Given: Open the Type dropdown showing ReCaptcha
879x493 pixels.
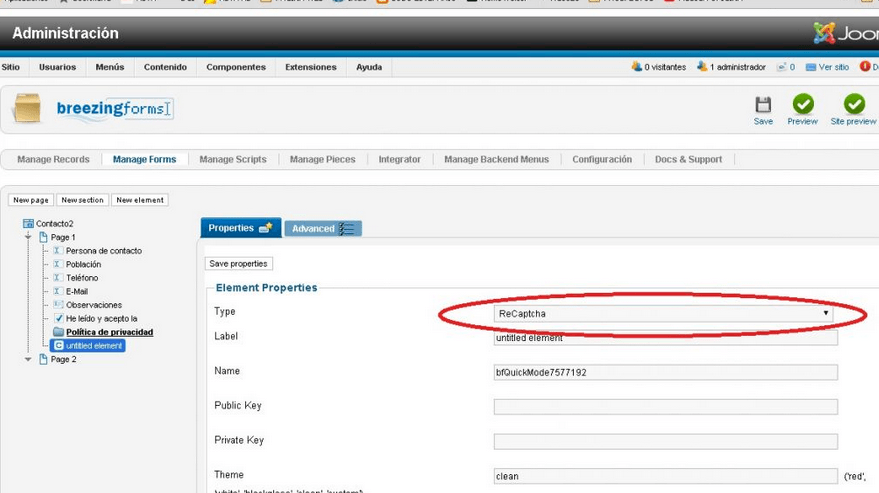Looking at the screenshot, I should point(663,314).
